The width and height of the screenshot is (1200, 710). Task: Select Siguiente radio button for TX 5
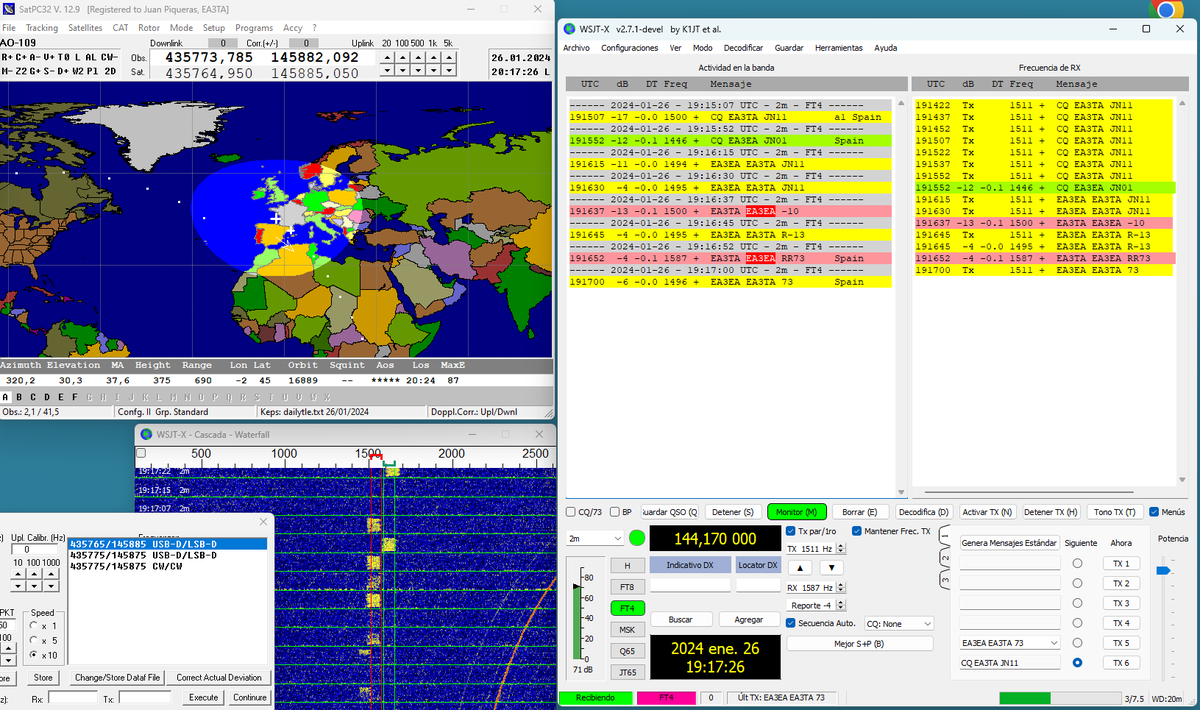click(1077, 643)
